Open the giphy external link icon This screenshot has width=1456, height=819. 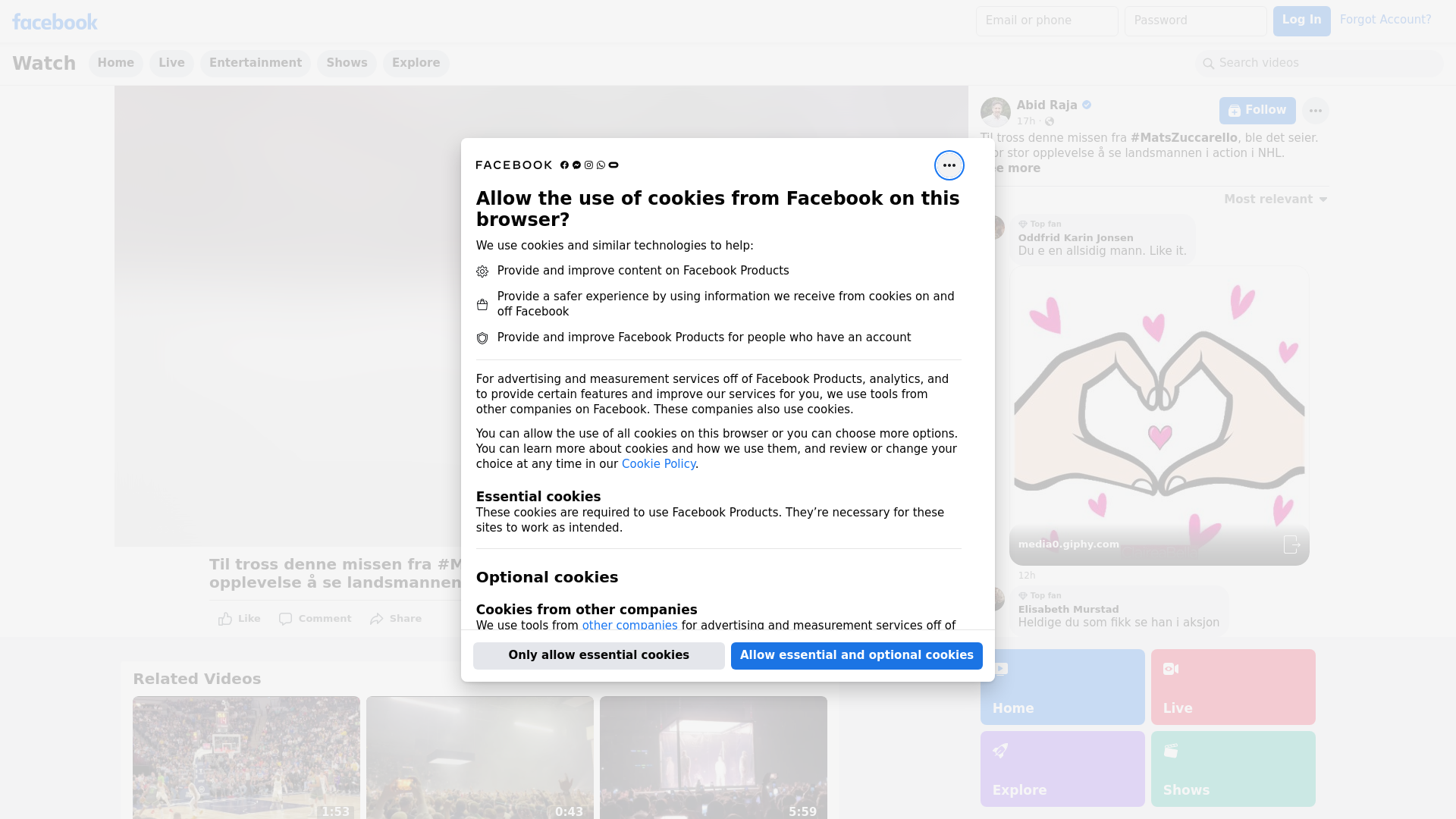point(1291,544)
